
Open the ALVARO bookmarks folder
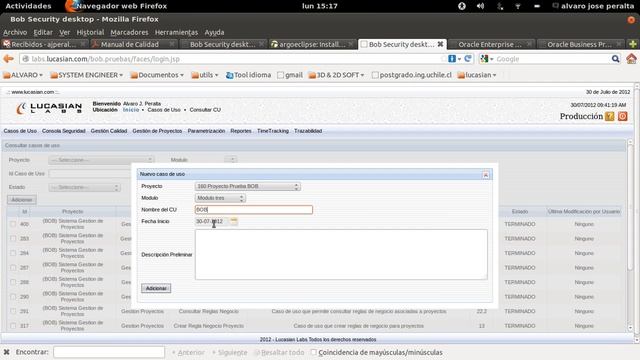(23, 75)
